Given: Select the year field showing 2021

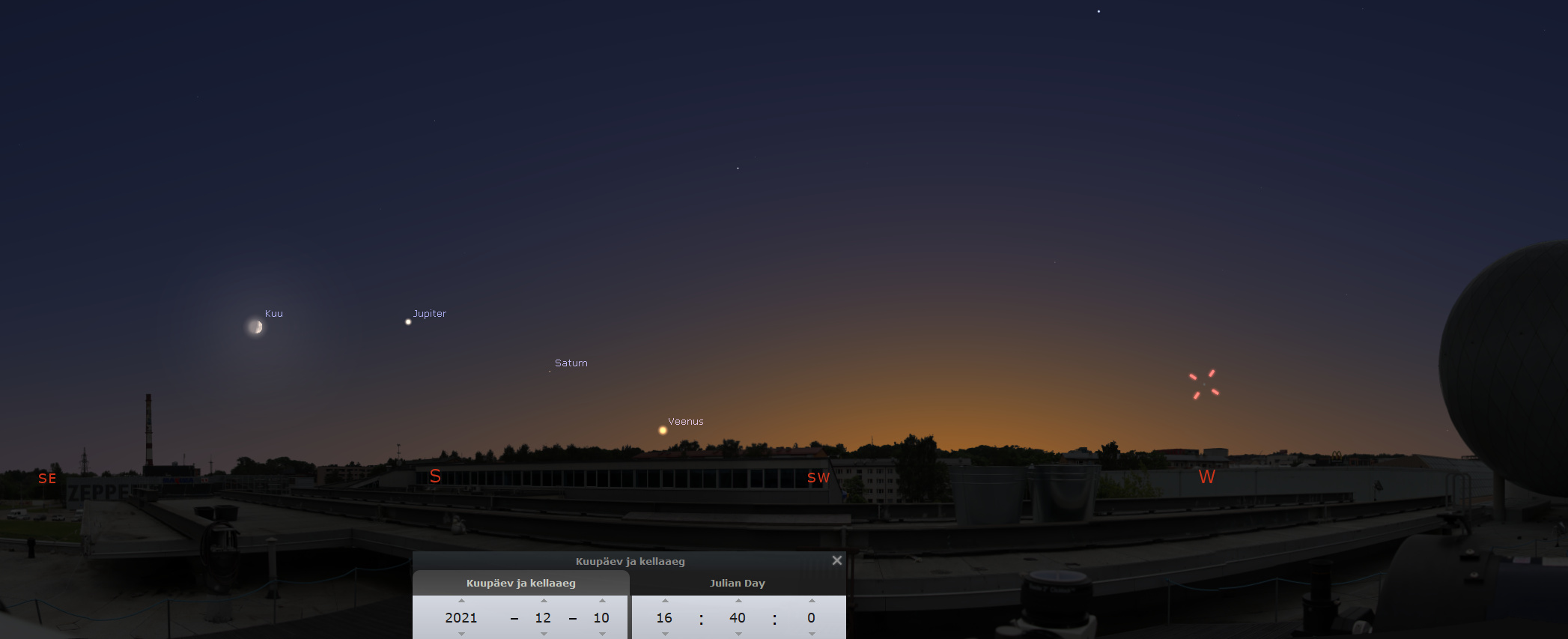Looking at the screenshot, I should 461,618.
